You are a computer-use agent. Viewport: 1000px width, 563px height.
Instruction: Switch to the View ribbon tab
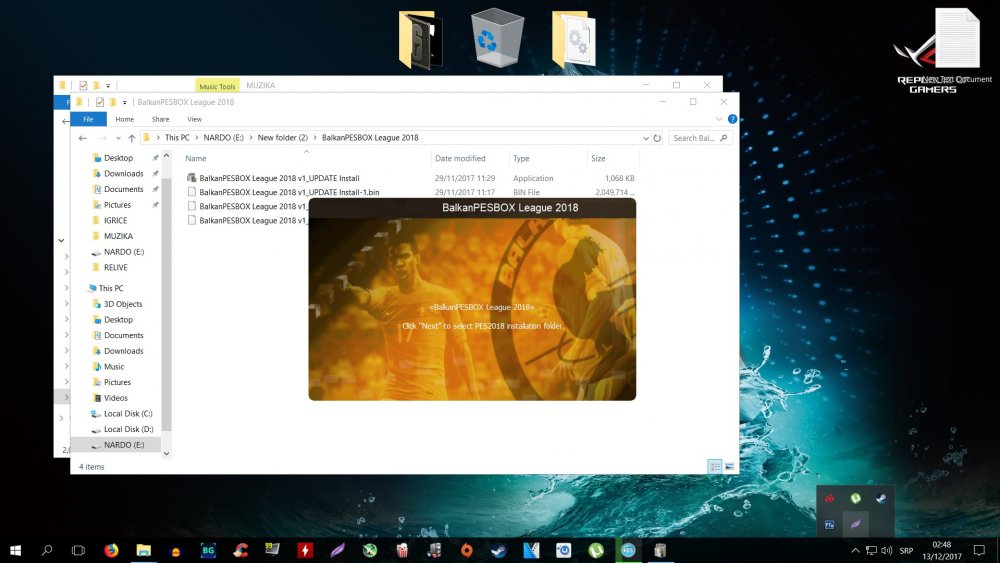point(194,119)
